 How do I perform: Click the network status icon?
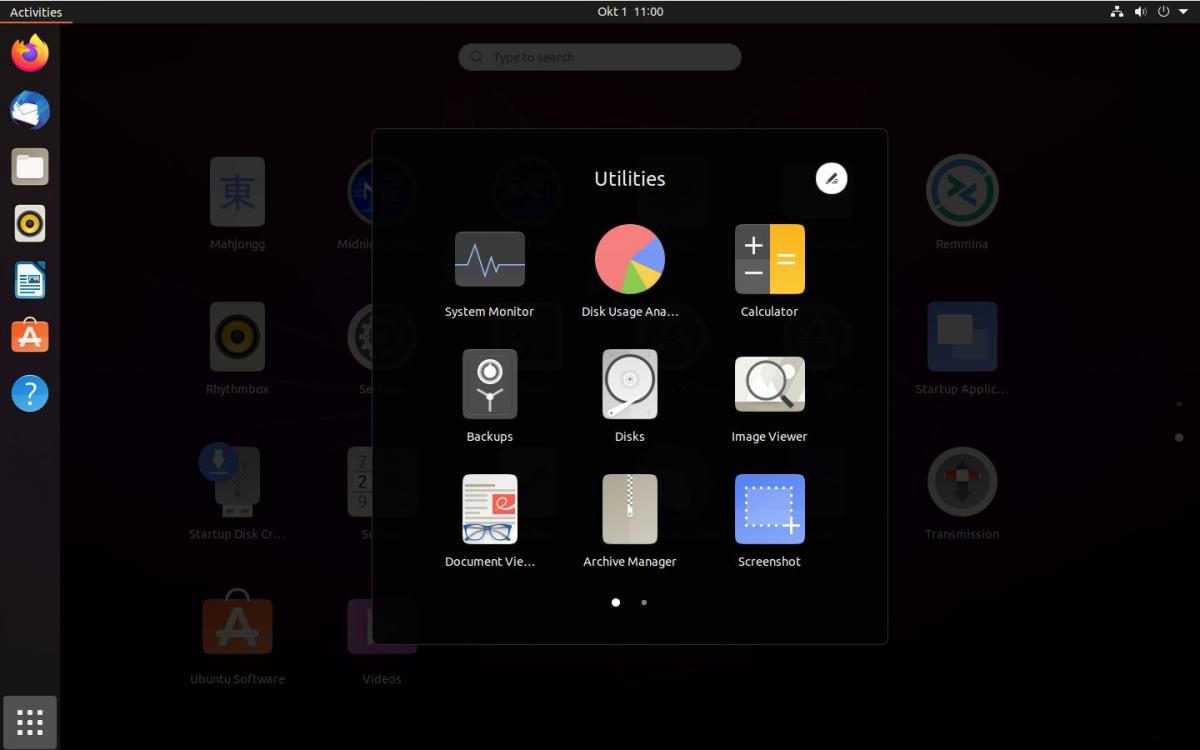tap(1117, 12)
